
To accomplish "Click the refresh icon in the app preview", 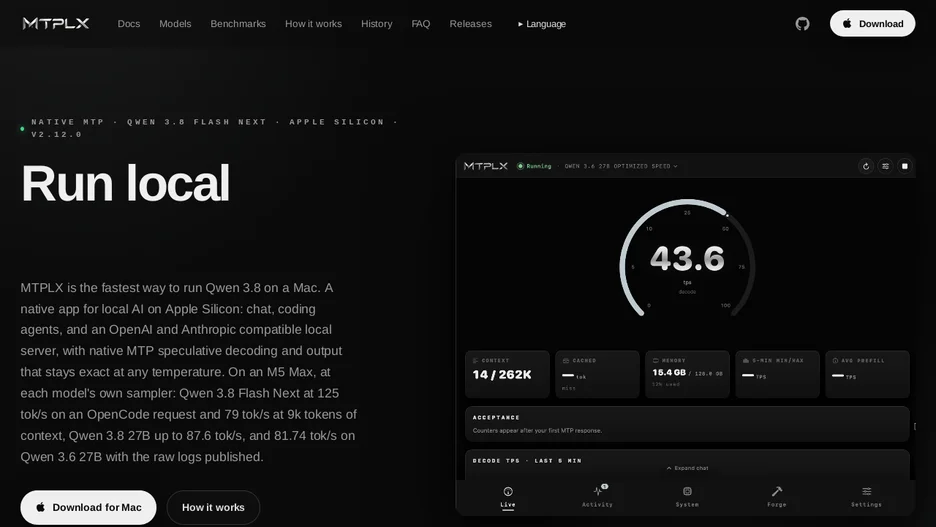I will coord(866,167).
